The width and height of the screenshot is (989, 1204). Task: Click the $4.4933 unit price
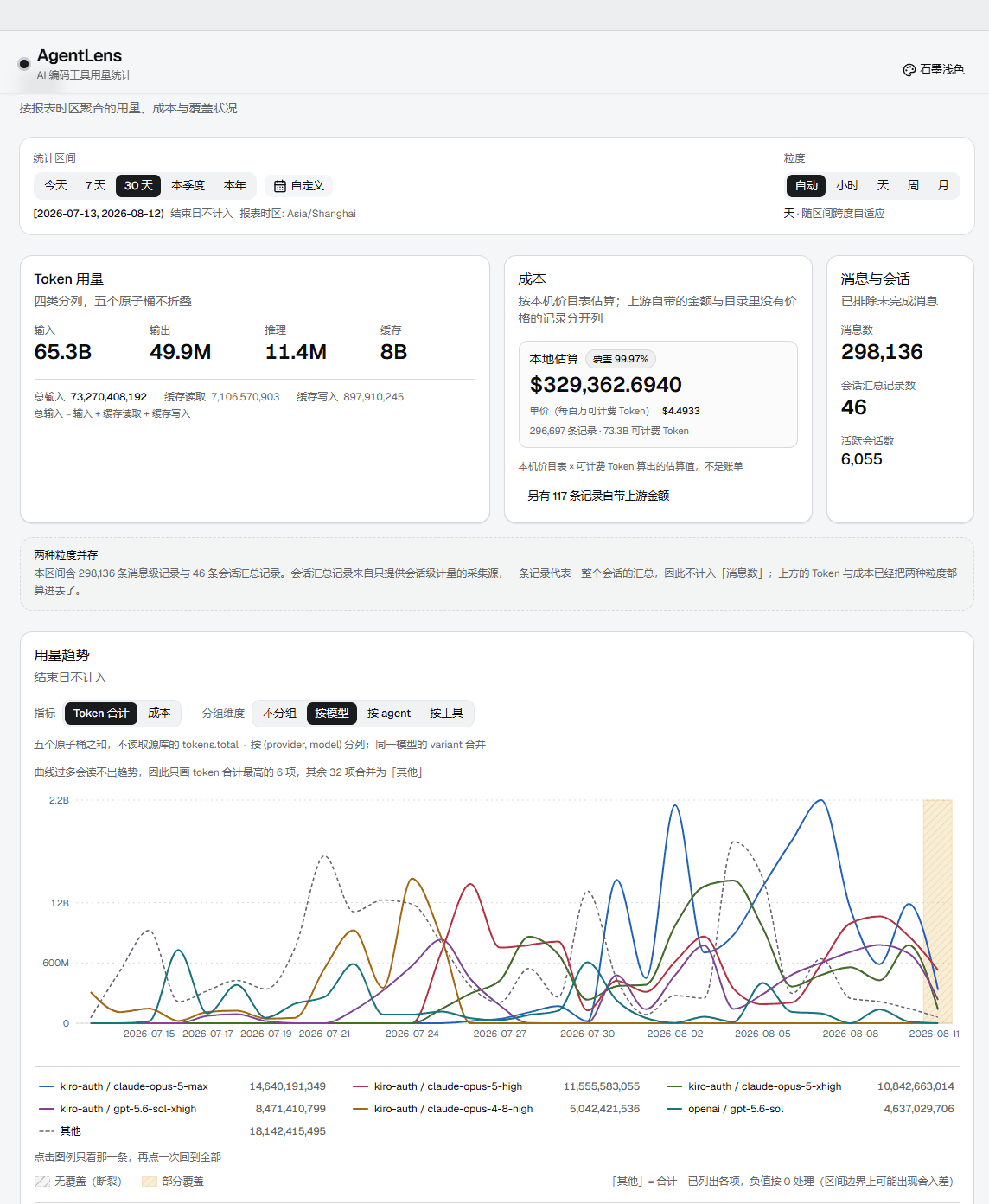pos(681,411)
